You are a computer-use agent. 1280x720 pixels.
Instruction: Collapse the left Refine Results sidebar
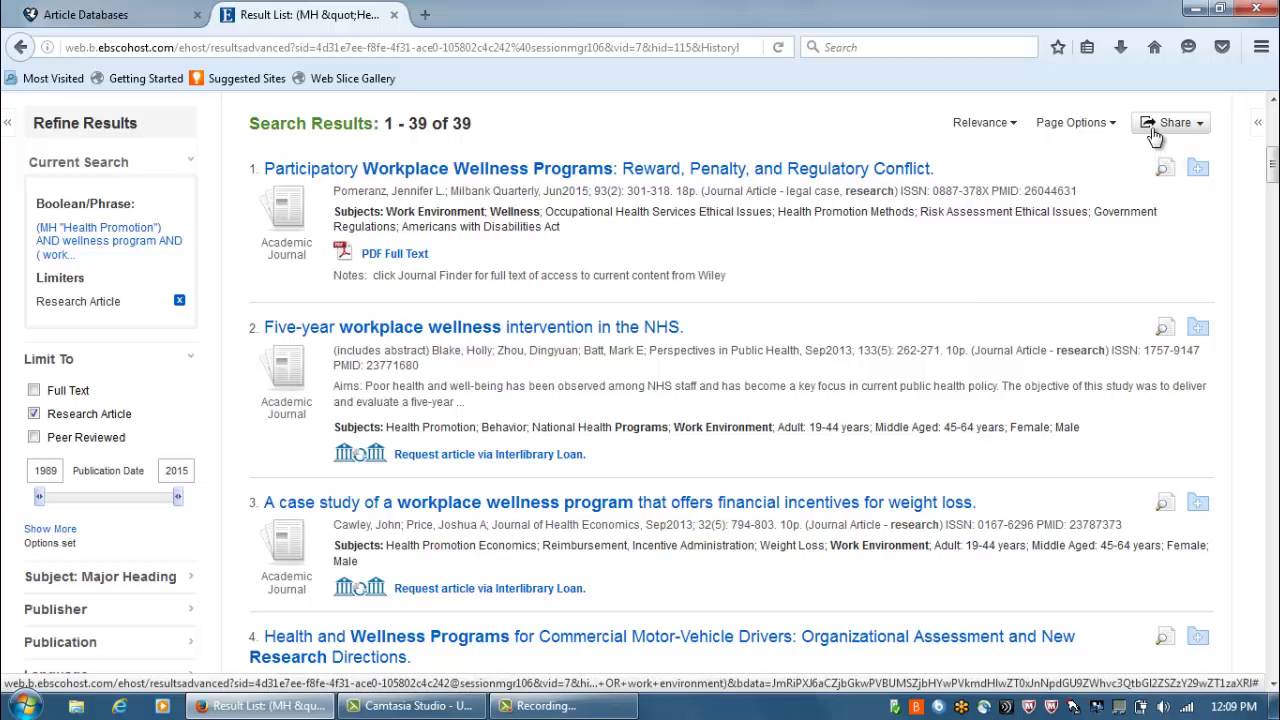7,122
